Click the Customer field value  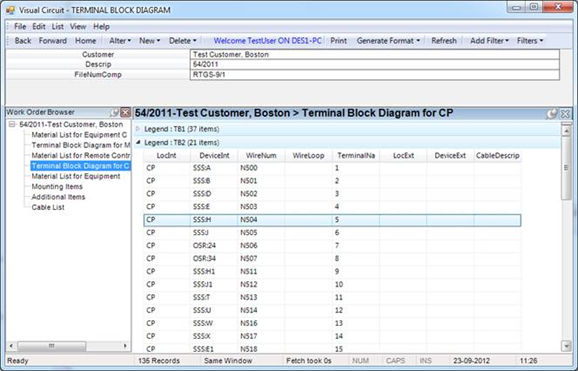[375, 54]
